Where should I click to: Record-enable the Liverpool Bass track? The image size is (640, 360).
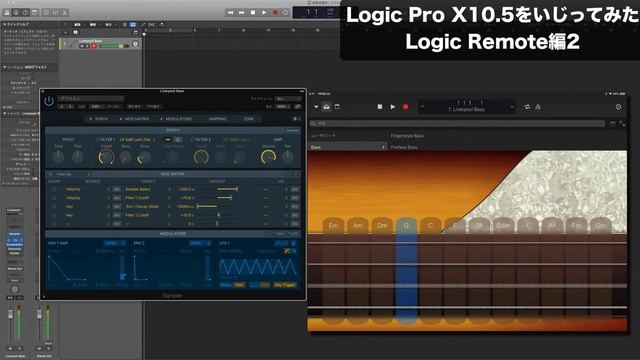(94, 46)
